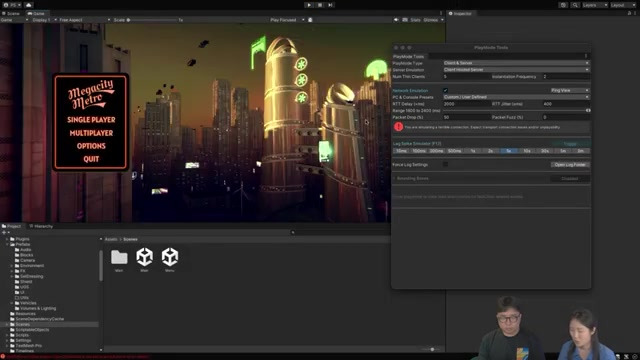The height and width of the screenshot is (360, 640).
Task: Click the Lag Spike Trigger button
Action: [570, 144]
